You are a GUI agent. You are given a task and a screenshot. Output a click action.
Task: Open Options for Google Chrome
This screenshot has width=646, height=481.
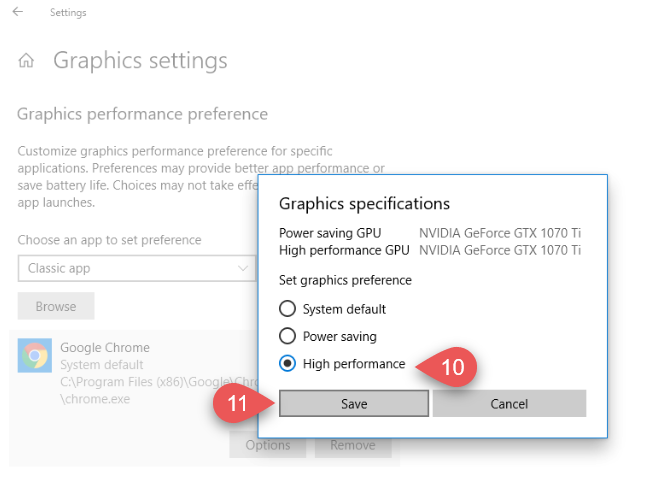(268, 445)
